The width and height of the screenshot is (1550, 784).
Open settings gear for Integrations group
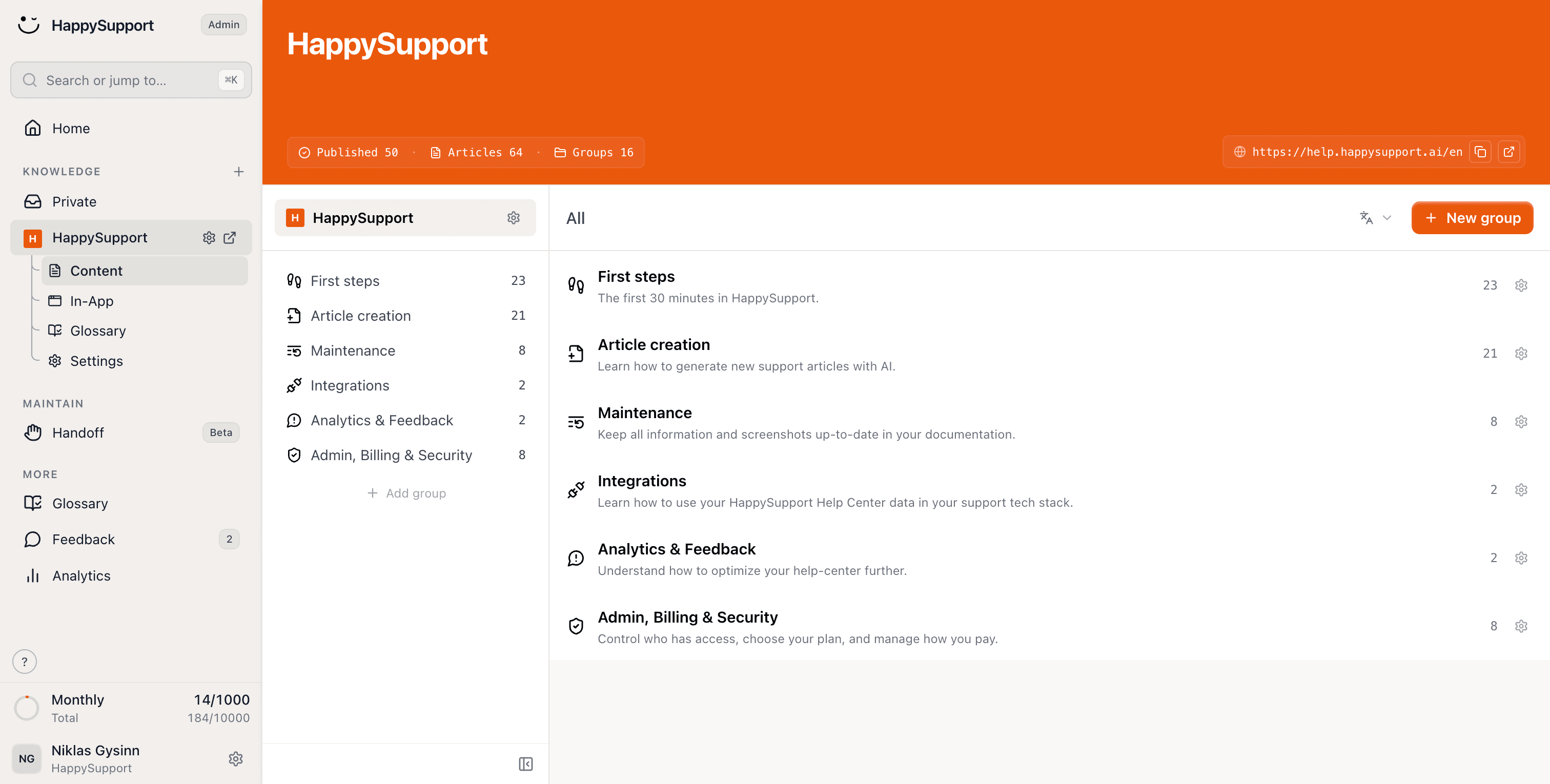[1521, 490]
